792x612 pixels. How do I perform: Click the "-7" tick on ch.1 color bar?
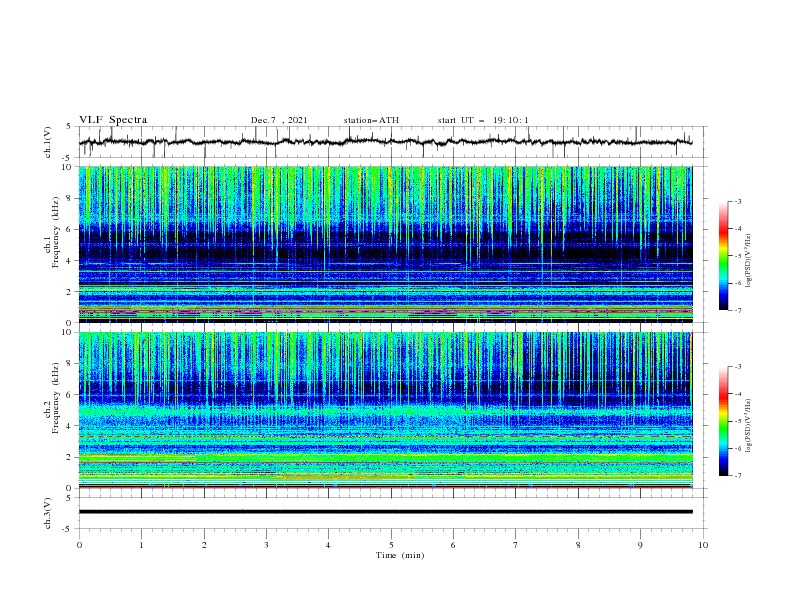click(x=738, y=310)
